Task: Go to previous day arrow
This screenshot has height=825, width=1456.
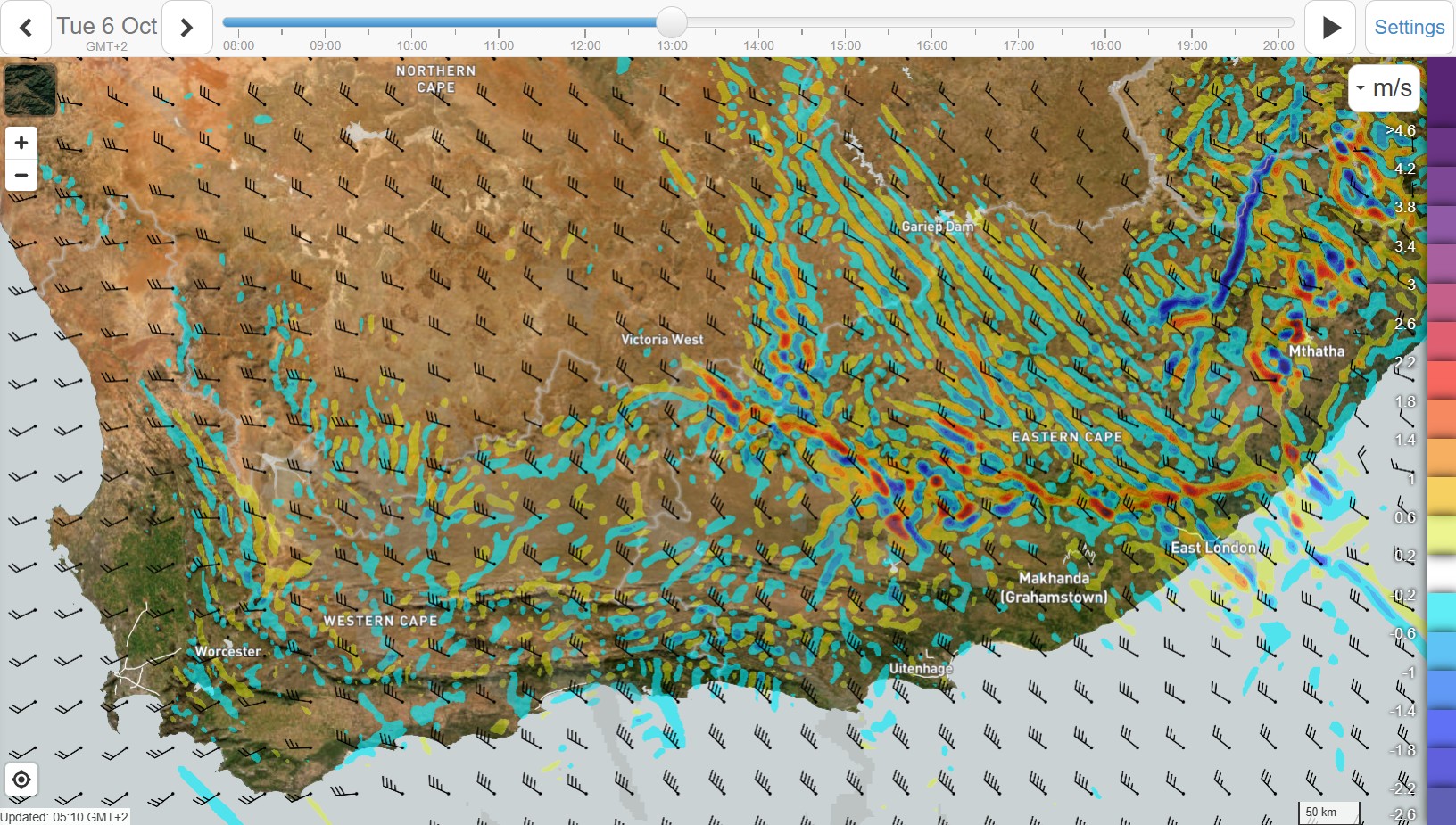Action: [x=26, y=28]
